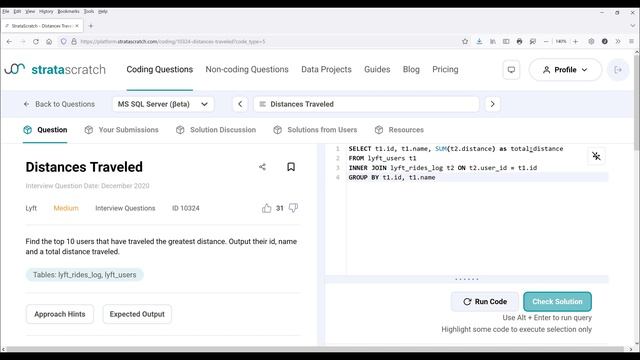This screenshot has height=360, width=640.
Task: Open Approach Hints
Action: 60,314
